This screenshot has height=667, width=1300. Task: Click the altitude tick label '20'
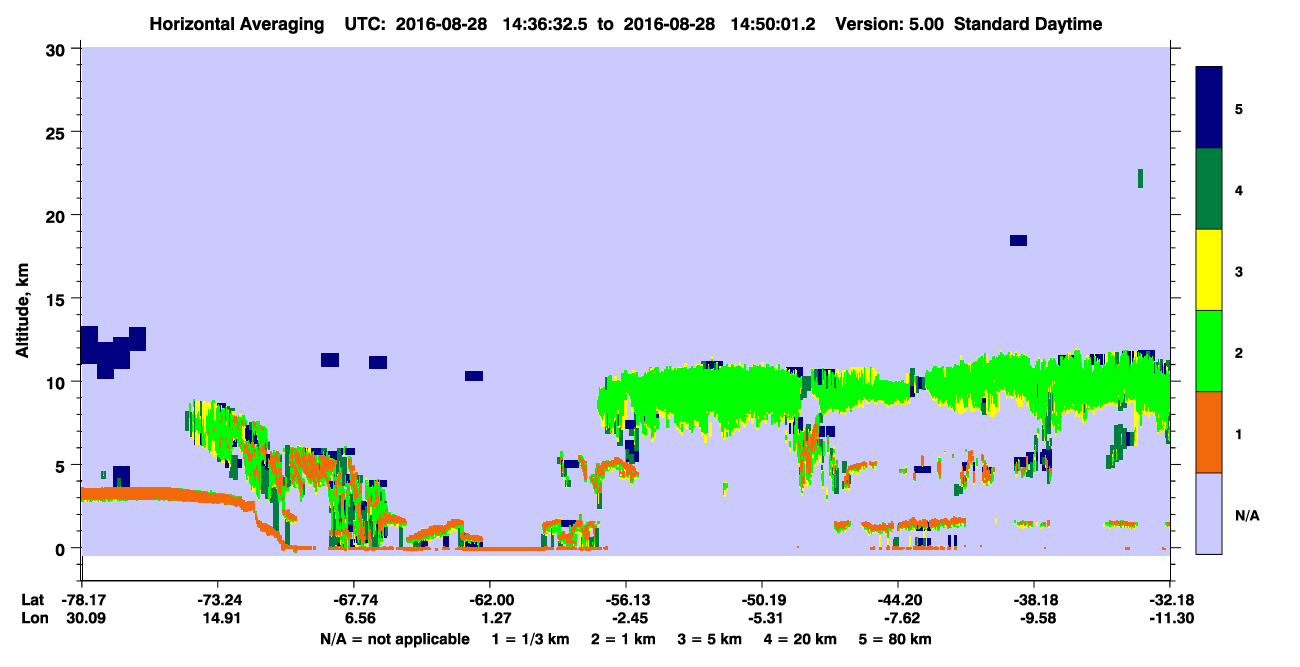[58, 215]
